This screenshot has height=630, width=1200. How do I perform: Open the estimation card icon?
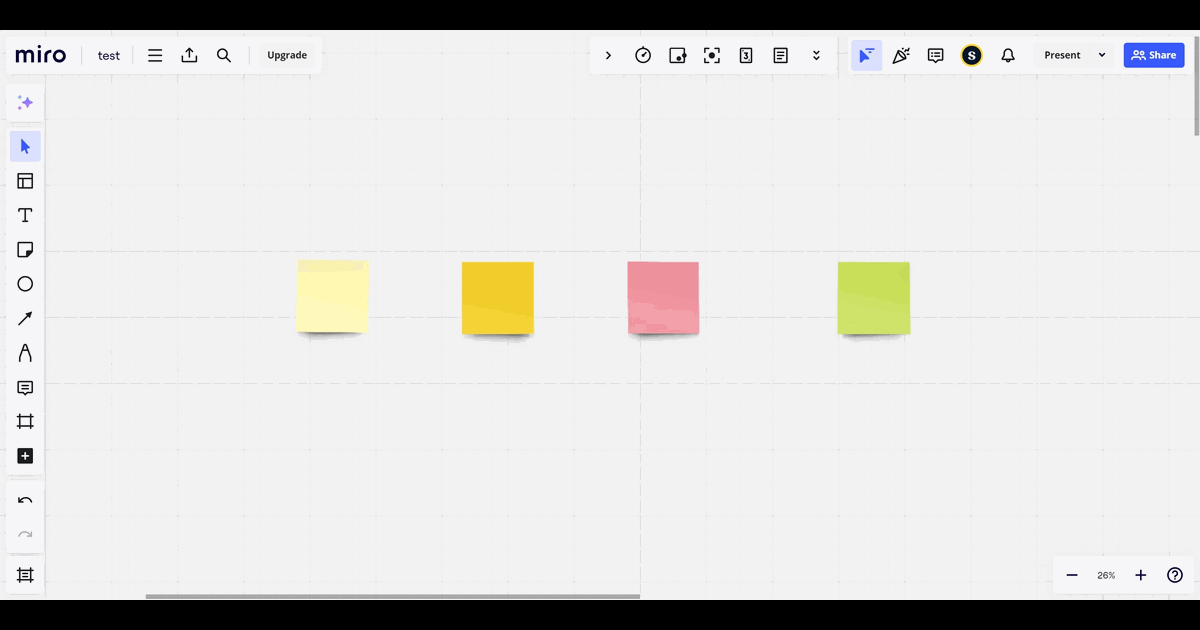point(746,56)
